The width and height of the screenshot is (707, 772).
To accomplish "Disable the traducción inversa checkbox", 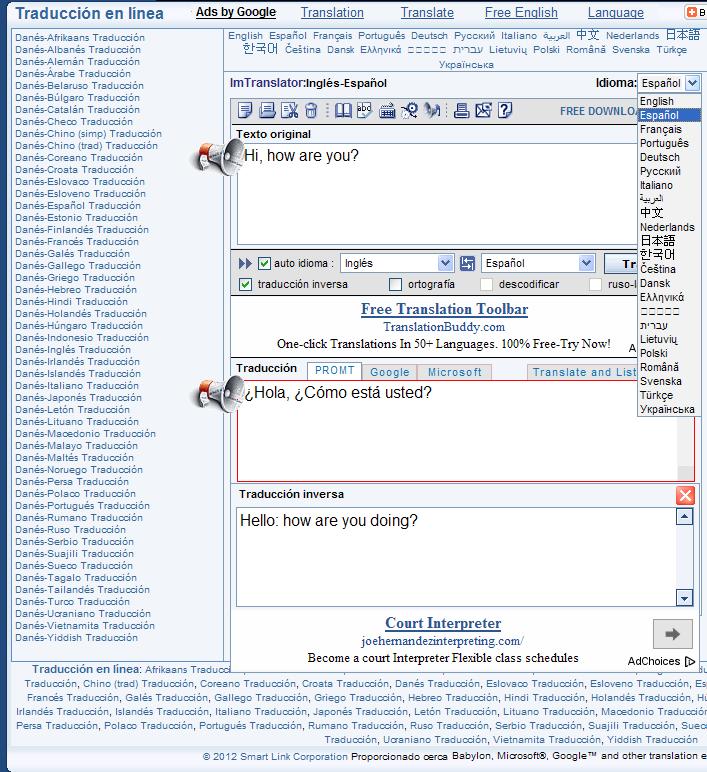I will (246, 285).
